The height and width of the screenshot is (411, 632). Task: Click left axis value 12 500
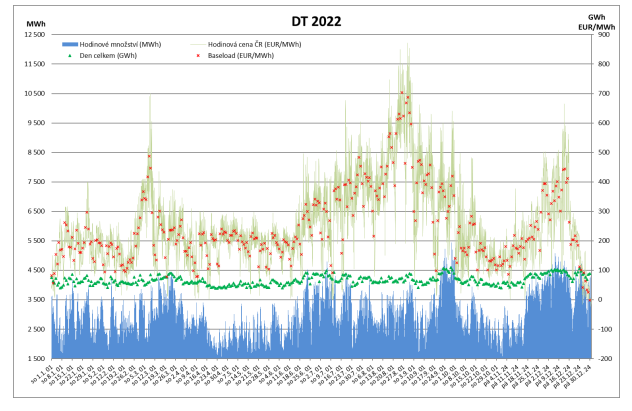click(x=35, y=35)
